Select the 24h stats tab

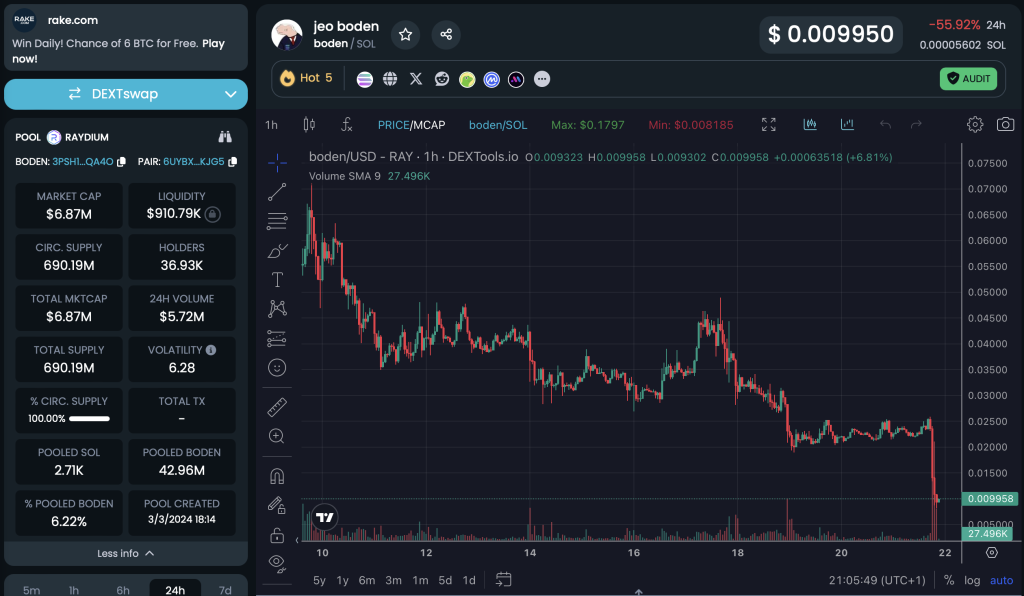tap(175, 589)
